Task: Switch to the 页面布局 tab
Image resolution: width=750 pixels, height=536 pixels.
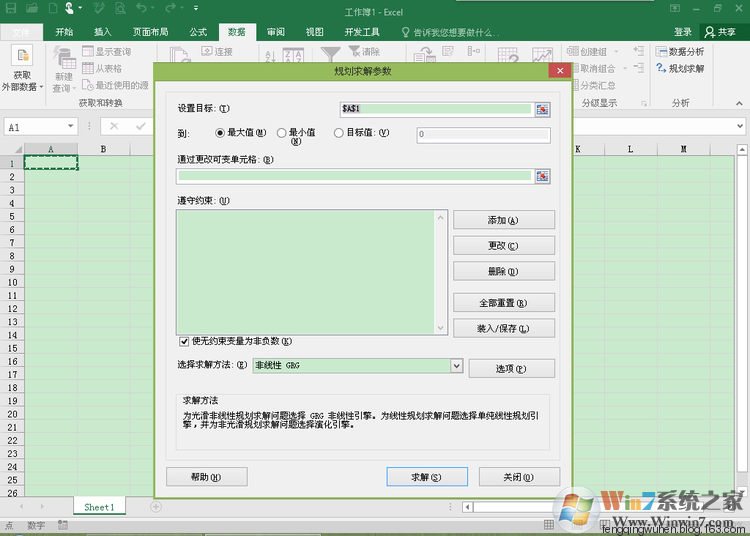Action: (151, 32)
